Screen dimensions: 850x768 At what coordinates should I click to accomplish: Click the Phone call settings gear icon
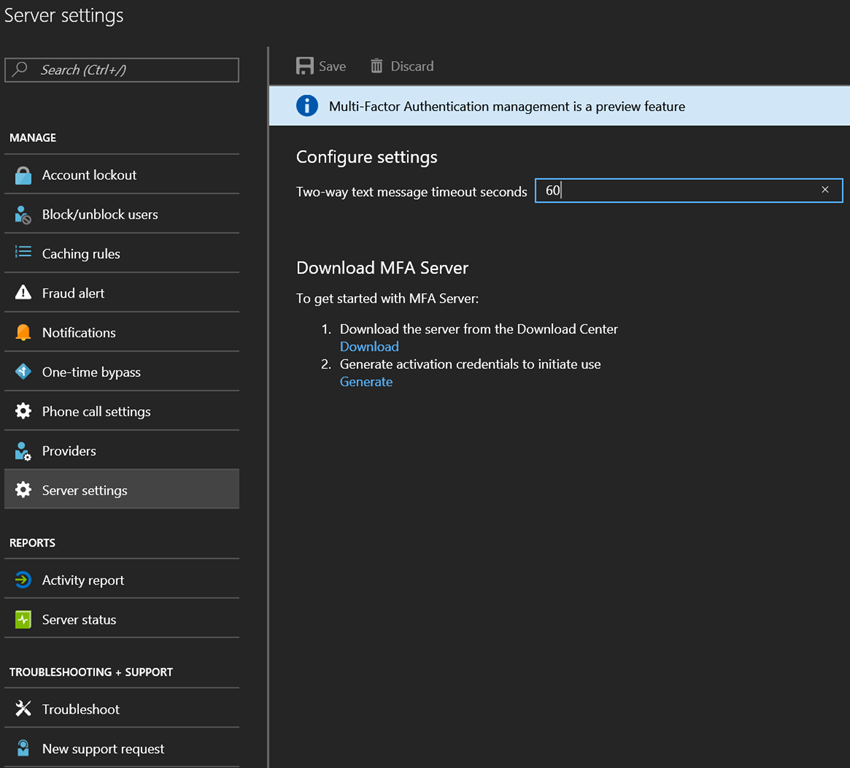pos(23,411)
